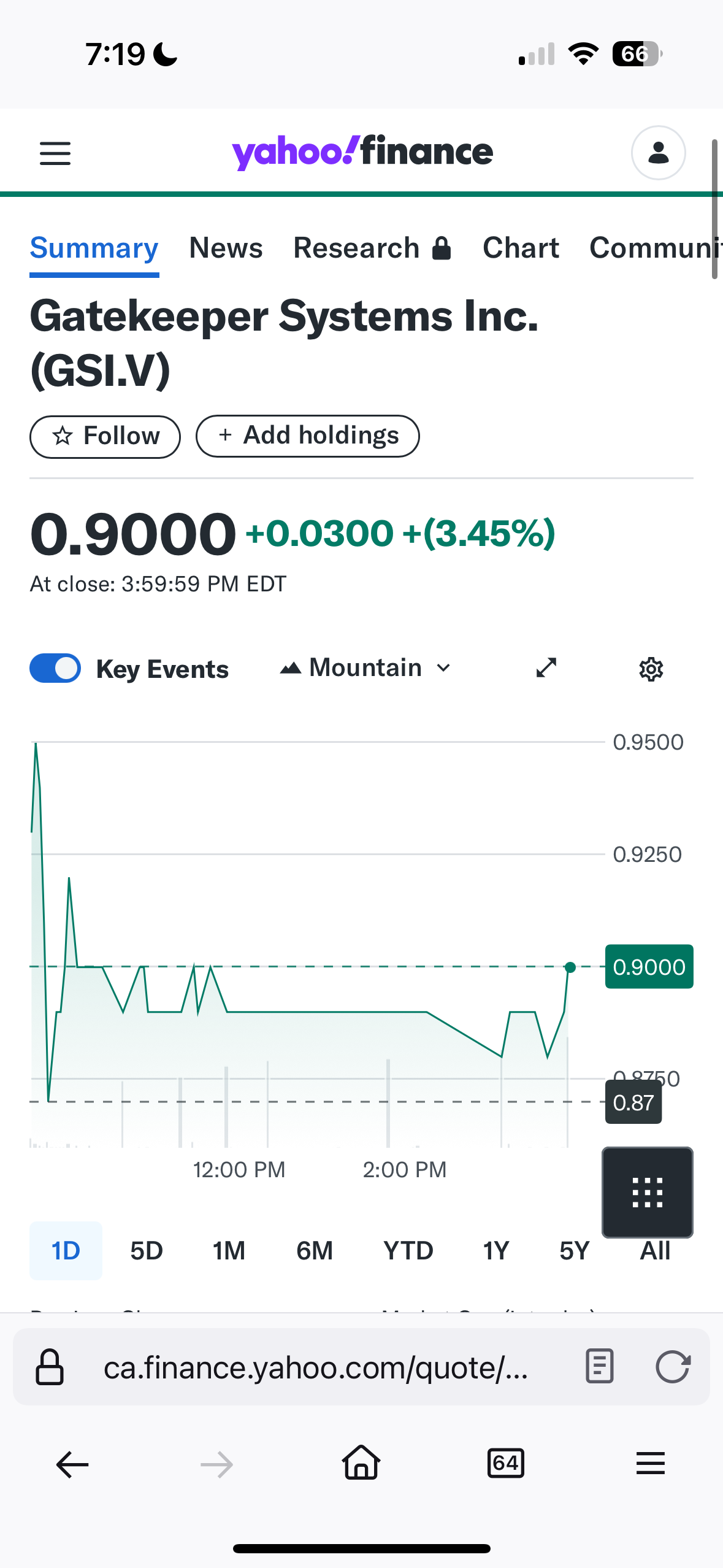Select the All time range
The image size is (723, 1568).
coord(655,1251)
